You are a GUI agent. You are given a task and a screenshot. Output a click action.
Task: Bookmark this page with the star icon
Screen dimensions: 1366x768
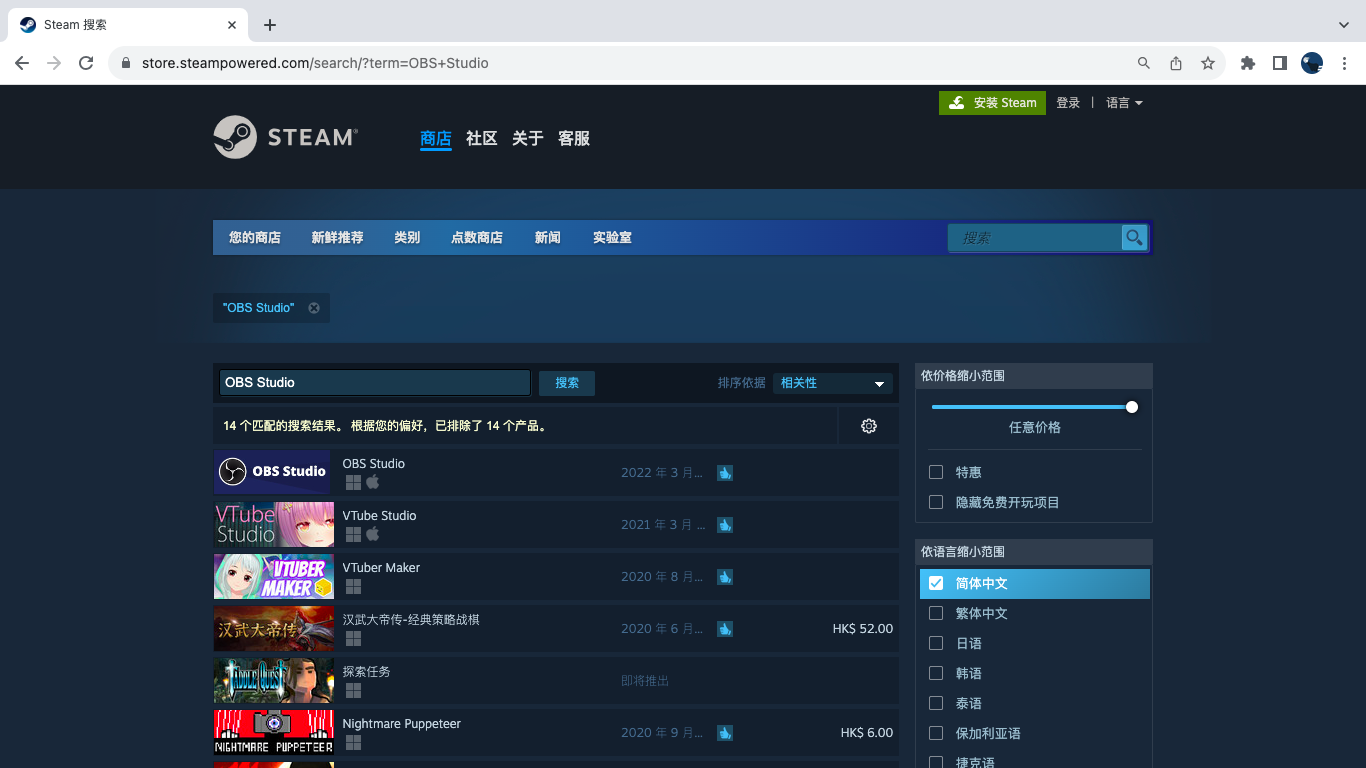1208,63
